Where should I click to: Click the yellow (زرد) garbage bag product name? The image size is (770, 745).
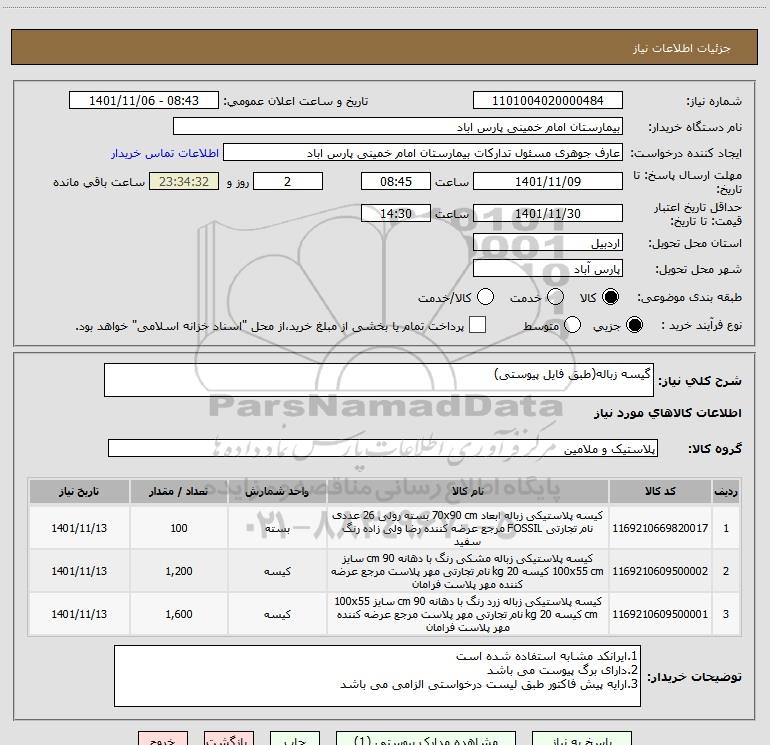pos(468,614)
